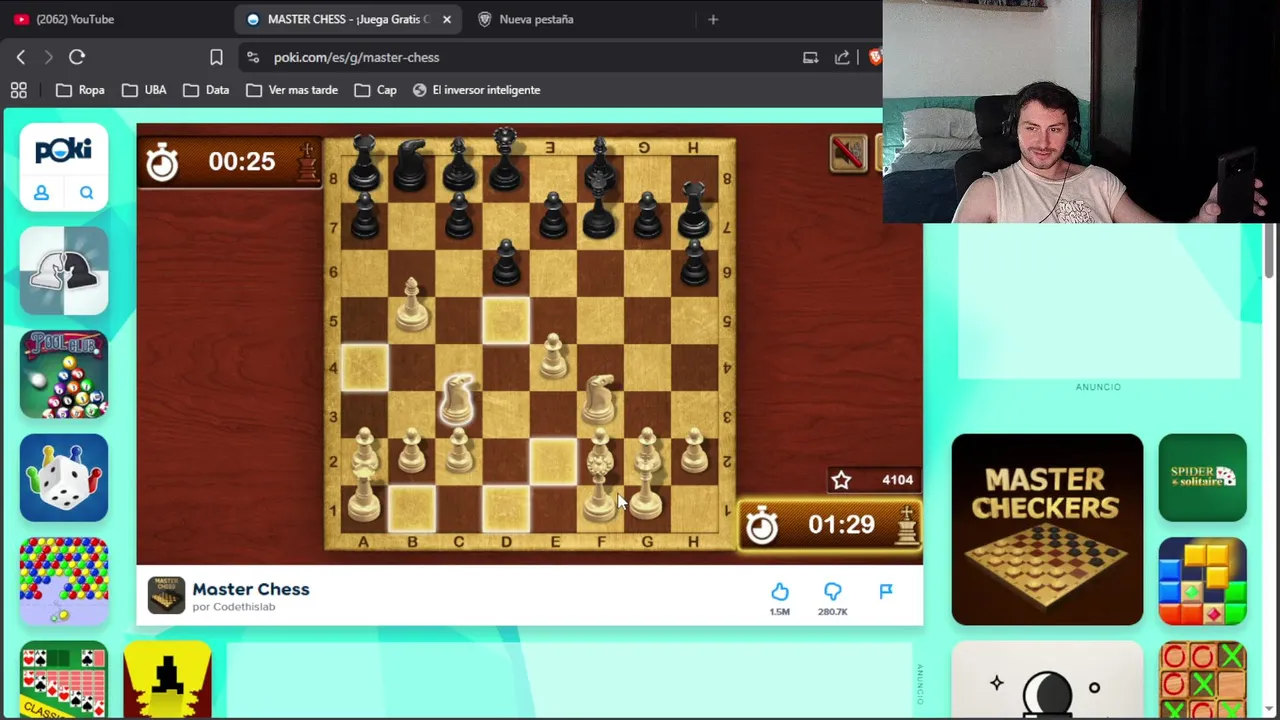Move knight to highlighted b1 square

[411, 507]
